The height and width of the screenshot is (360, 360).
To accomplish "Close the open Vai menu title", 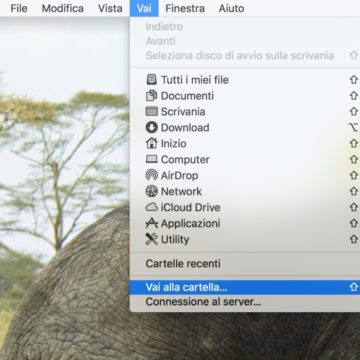I will pyautogui.click(x=144, y=8).
